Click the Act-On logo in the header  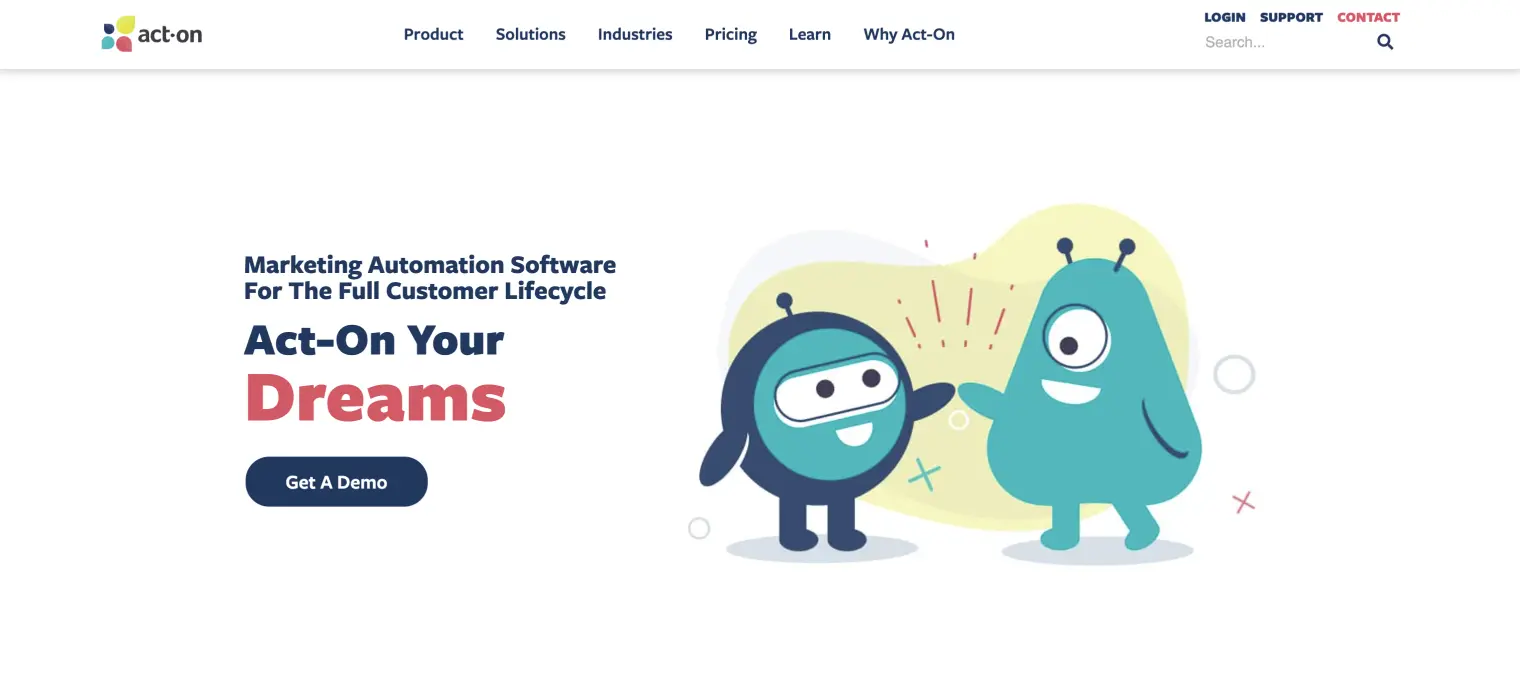pos(152,34)
